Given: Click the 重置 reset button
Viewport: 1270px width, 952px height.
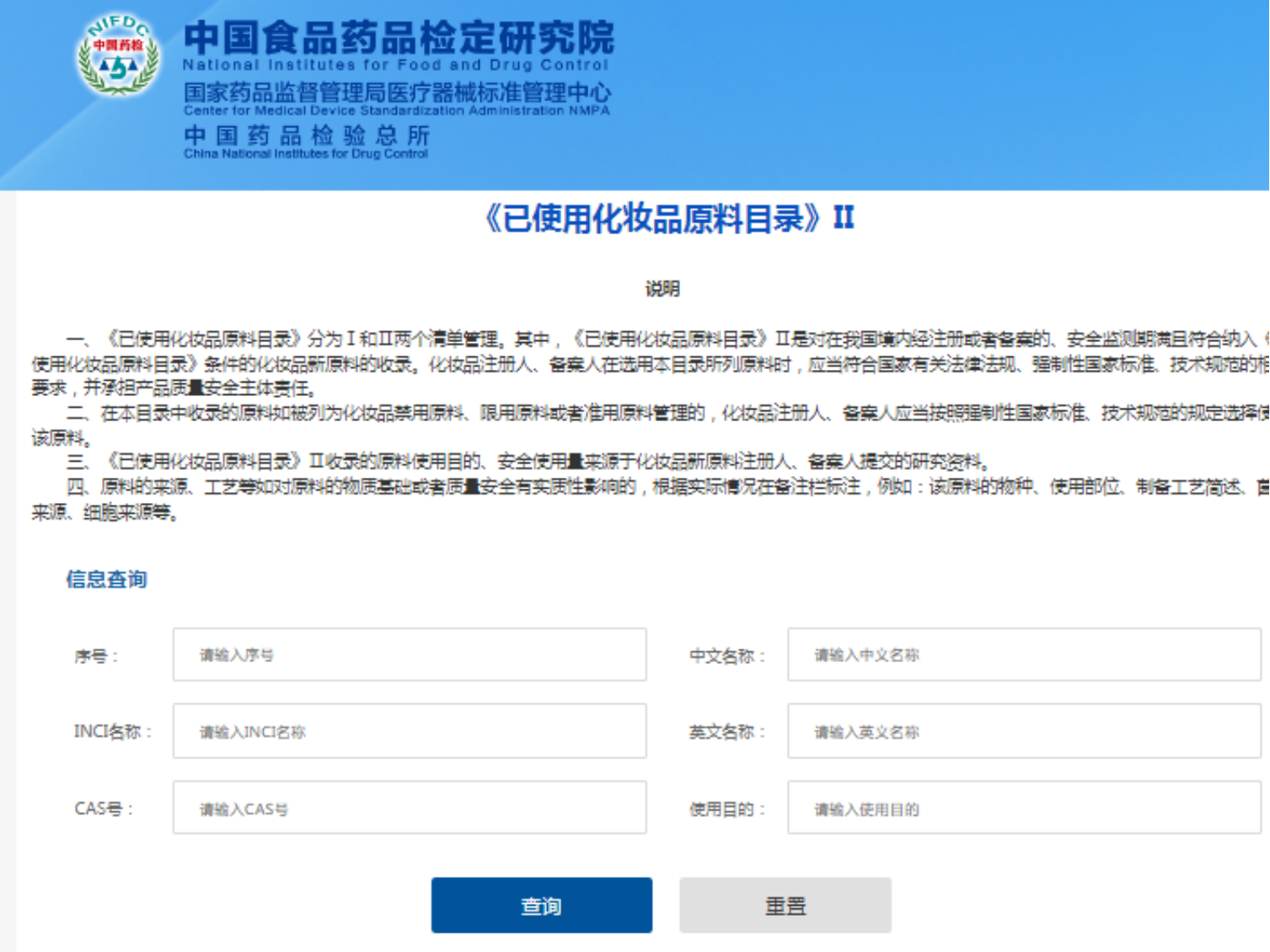Looking at the screenshot, I should [x=784, y=905].
